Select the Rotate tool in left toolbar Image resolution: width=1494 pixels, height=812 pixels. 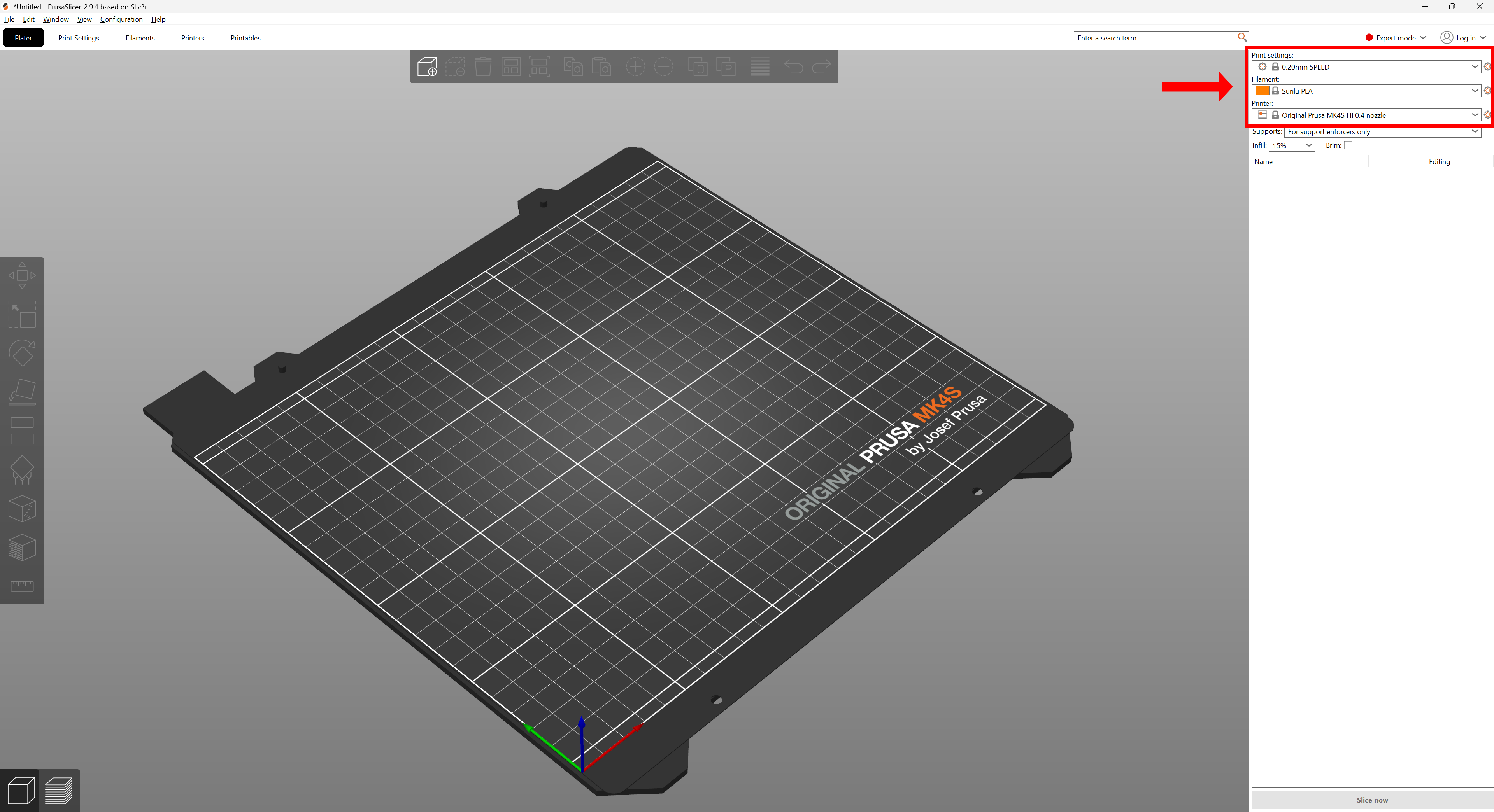22,353
